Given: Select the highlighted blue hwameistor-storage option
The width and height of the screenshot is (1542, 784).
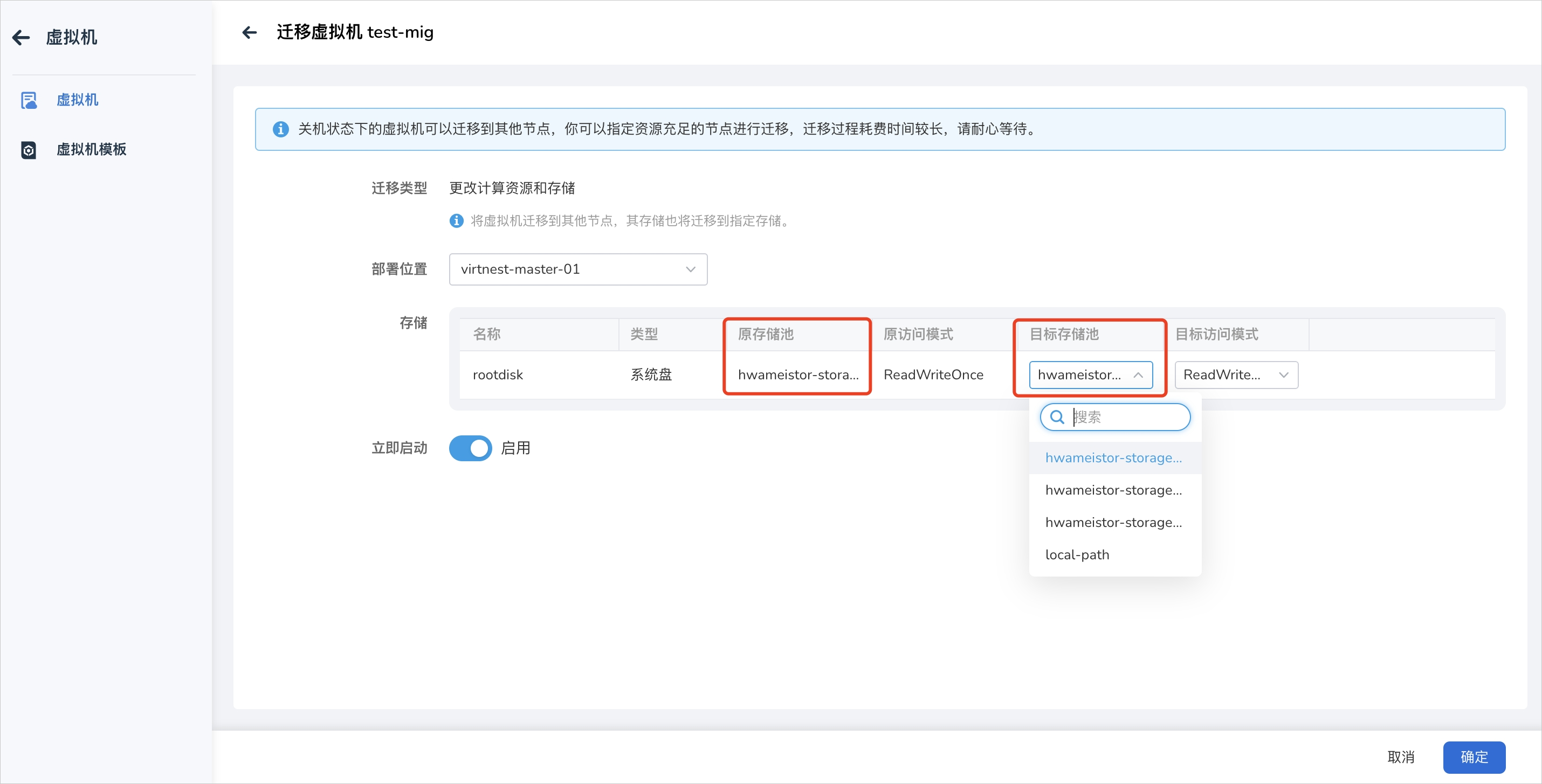Looking at the screenshot, I should pyautogui.click(x=1114, y=457).
